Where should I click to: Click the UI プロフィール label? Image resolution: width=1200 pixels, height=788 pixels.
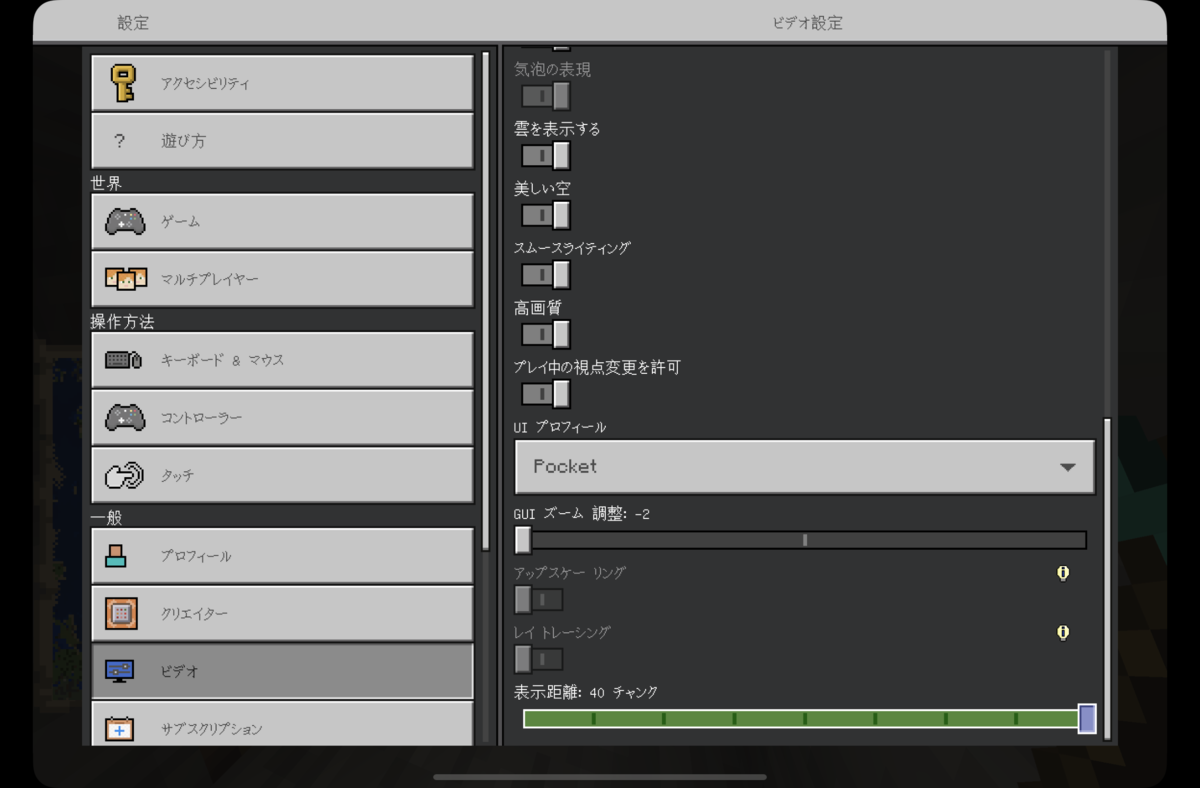(560, 427)
